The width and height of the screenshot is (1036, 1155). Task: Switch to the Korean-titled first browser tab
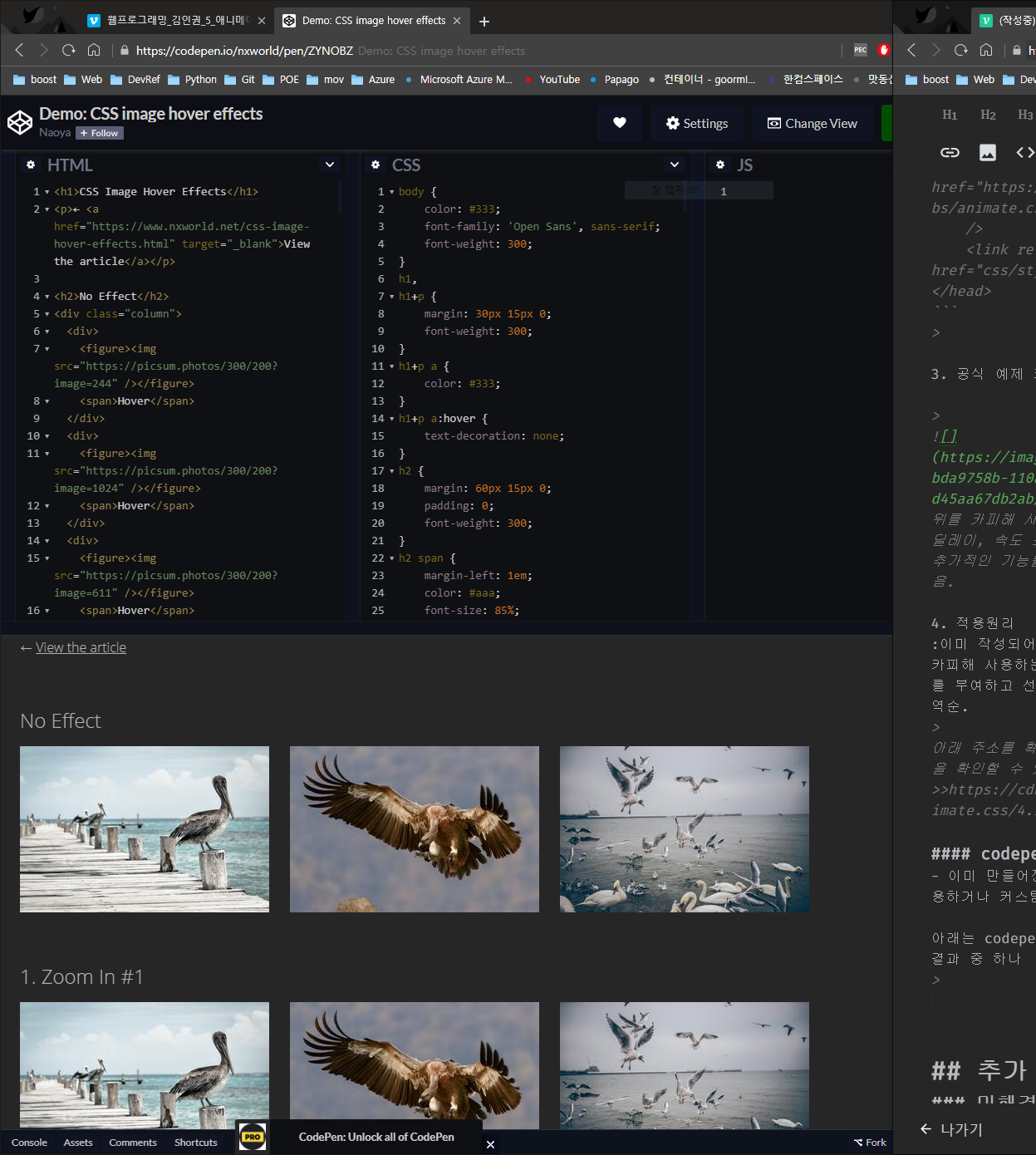[x=174, y=21]
